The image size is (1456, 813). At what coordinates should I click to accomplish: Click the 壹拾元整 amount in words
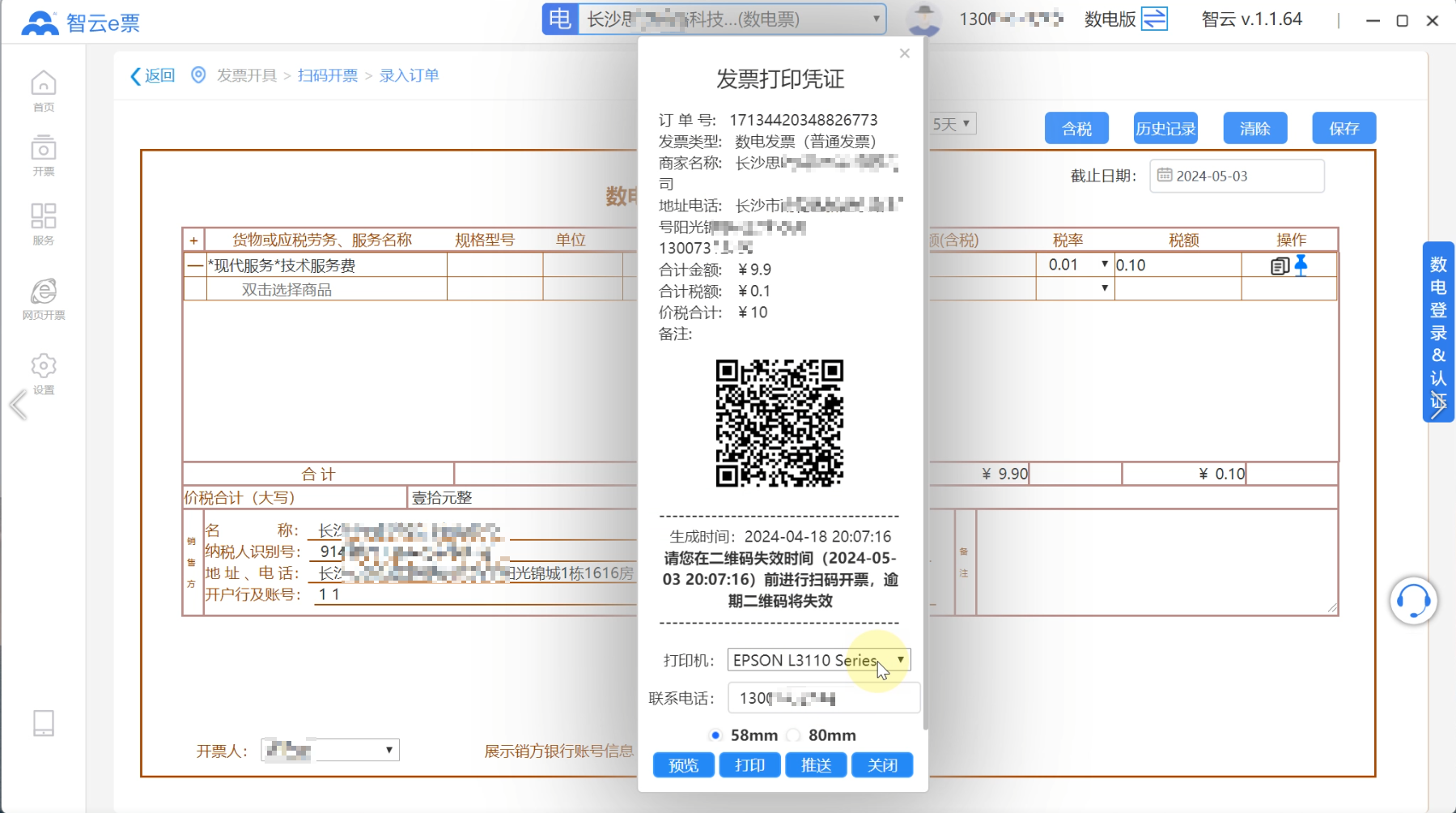pos(442,497)
